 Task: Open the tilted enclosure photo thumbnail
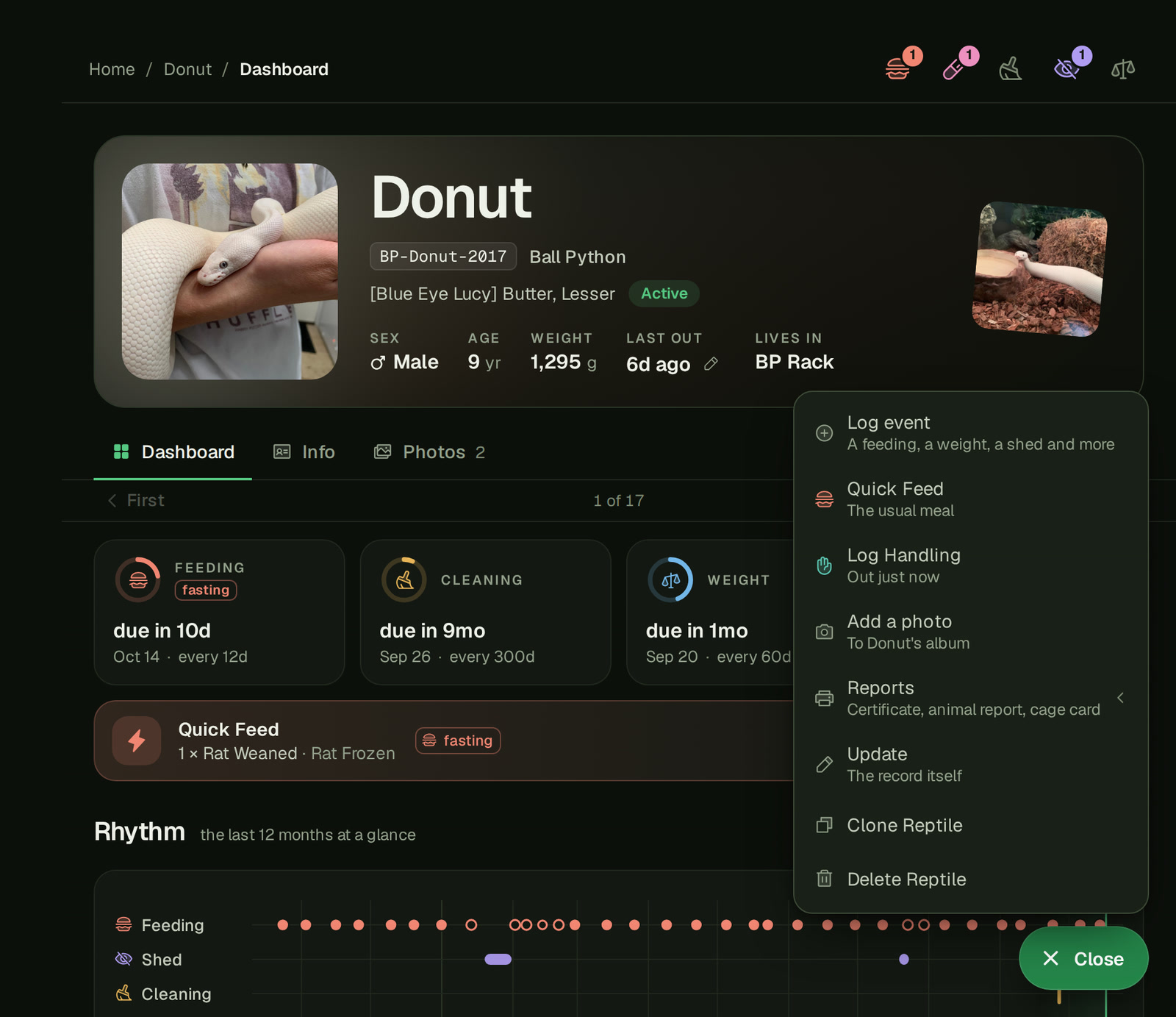pyautogui.click(x=1040, y=268)
